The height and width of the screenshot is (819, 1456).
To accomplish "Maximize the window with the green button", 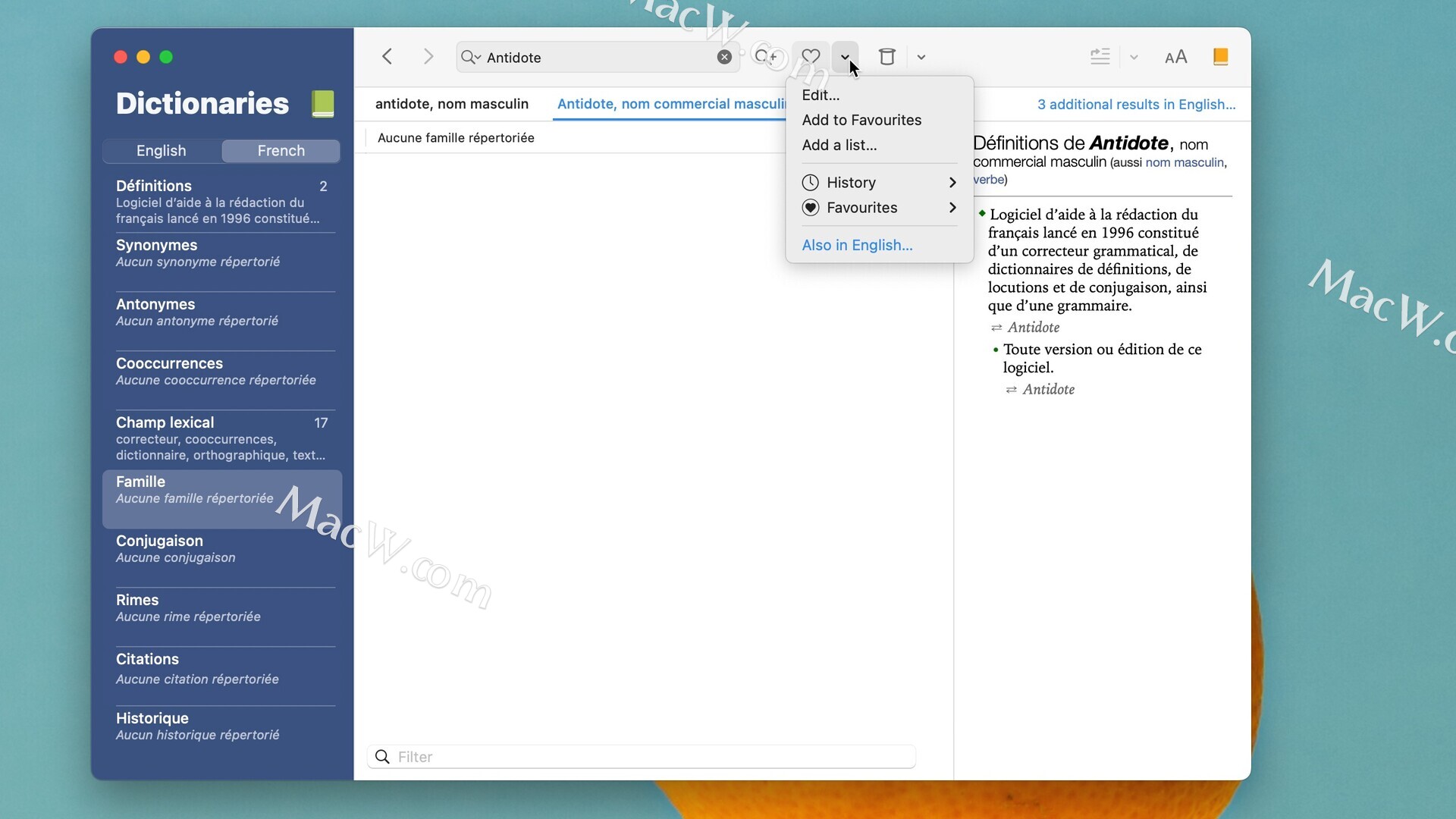I will tap(166, 57).
